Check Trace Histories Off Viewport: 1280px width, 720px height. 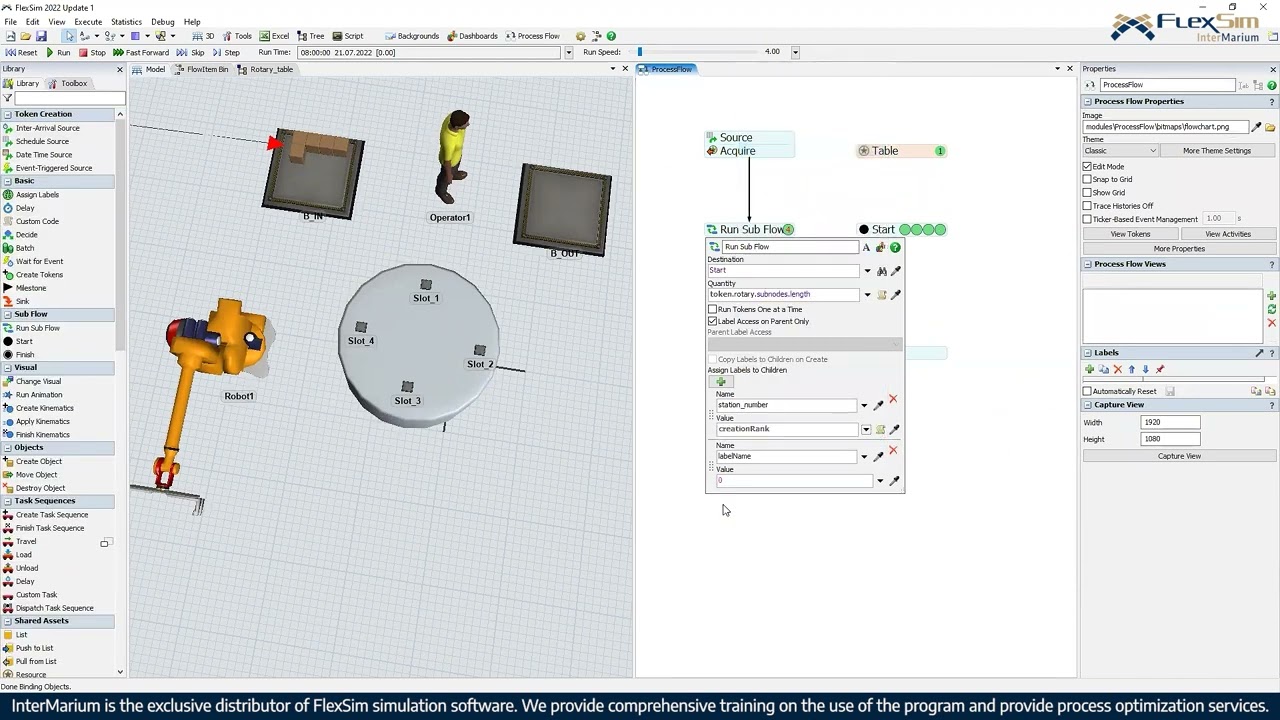click(1087, 206)
